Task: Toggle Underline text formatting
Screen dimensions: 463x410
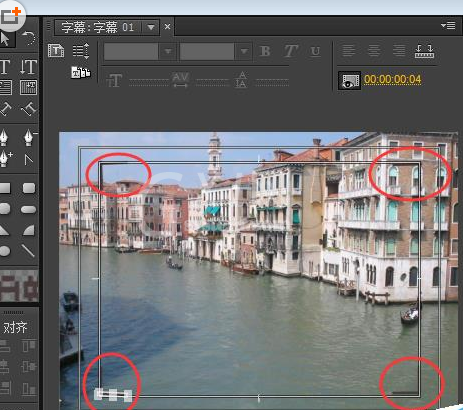Action: pos(315,51)
